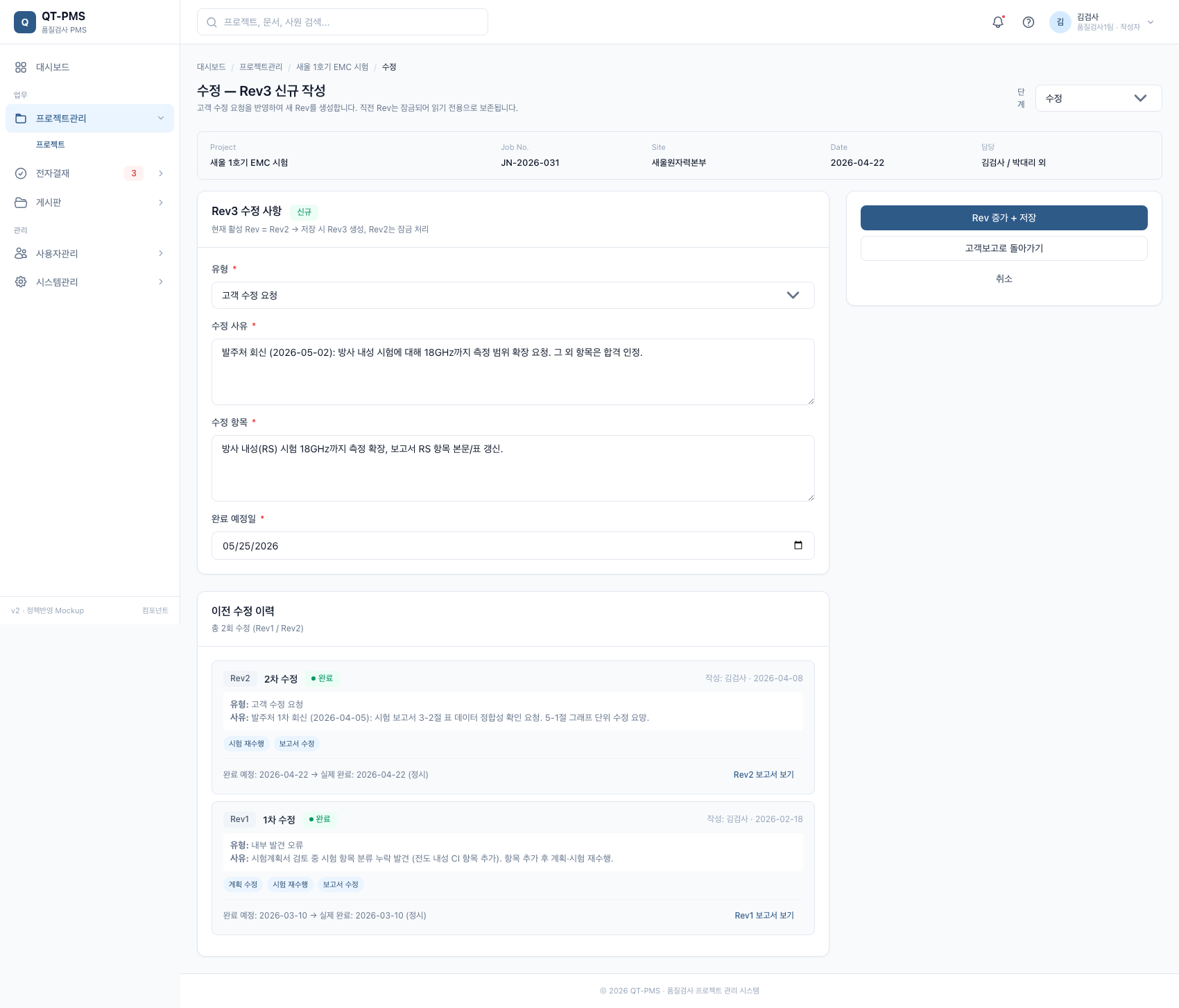This screenshot has height=1008, width=1179.
Task: Expand the 게시판 submenu arrow
Action: pyautogui.click(x=161, y=203)
